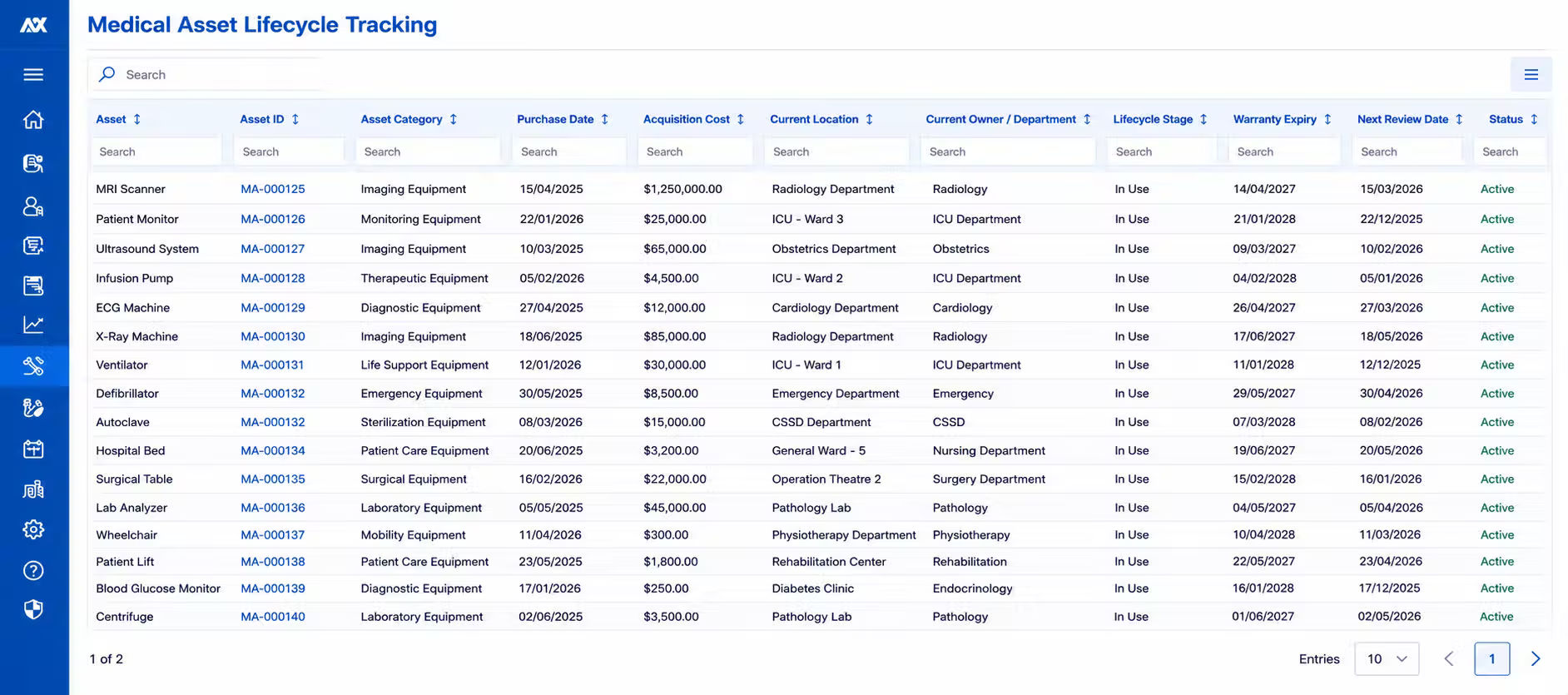The height and width of the screenshot is (695, 1568).
Task: Open table options menu at top right
Action: click(1531, 75)
